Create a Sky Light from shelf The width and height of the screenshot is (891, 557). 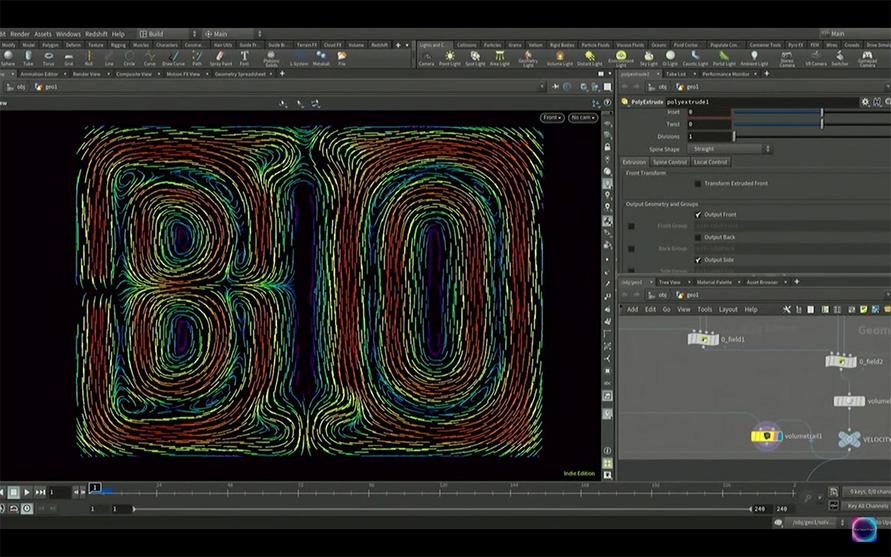648,57
